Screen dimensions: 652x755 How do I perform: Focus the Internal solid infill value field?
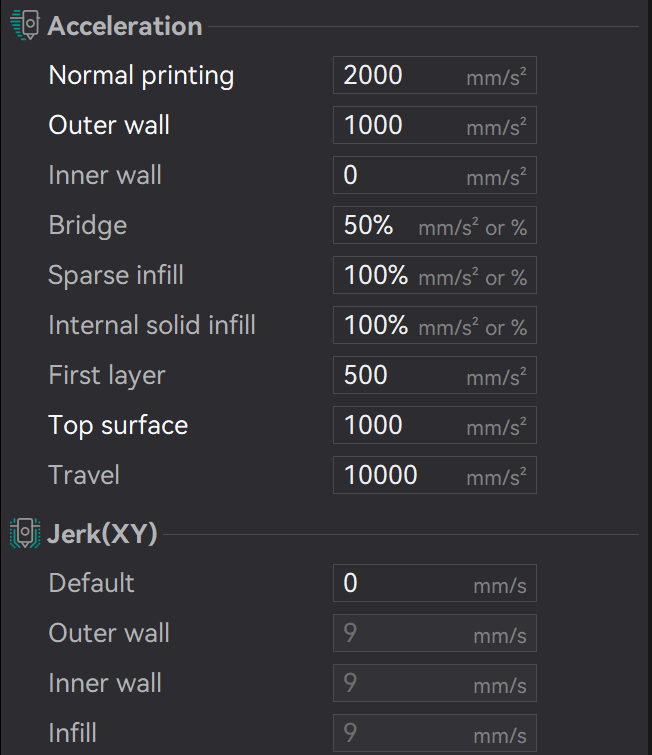pyautogui.click(x=376, y=325)
